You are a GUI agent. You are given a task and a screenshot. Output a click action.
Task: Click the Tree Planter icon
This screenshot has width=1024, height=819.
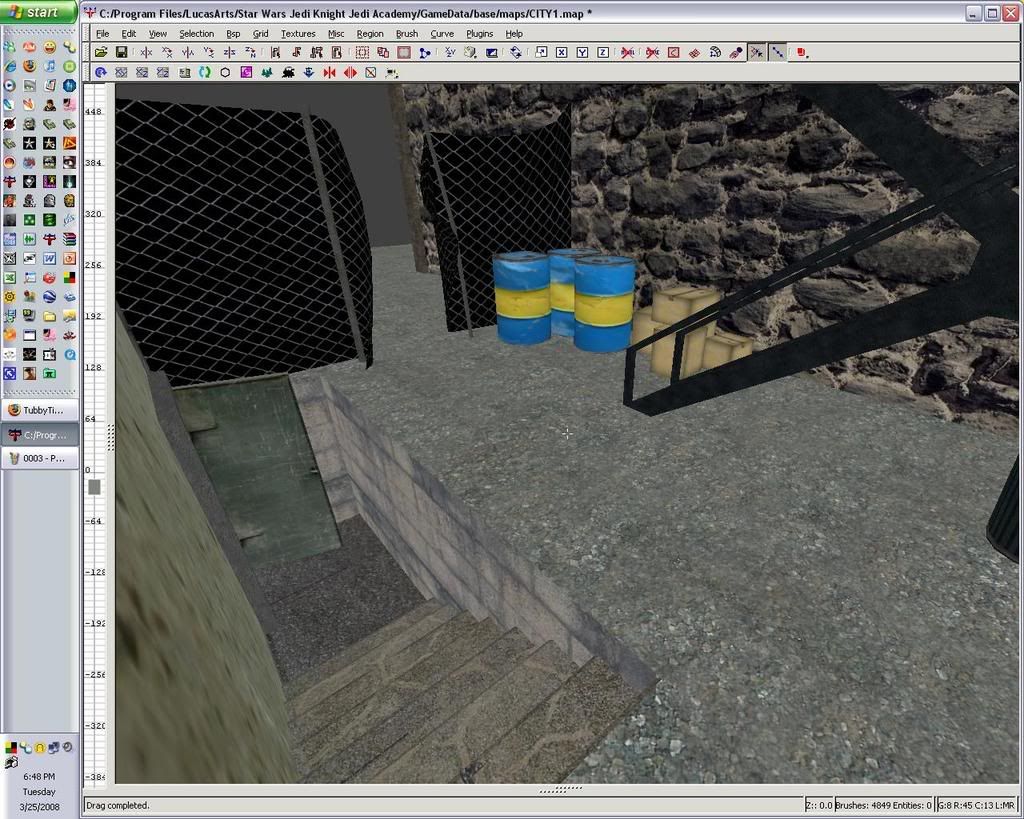(x=267, y=72)
